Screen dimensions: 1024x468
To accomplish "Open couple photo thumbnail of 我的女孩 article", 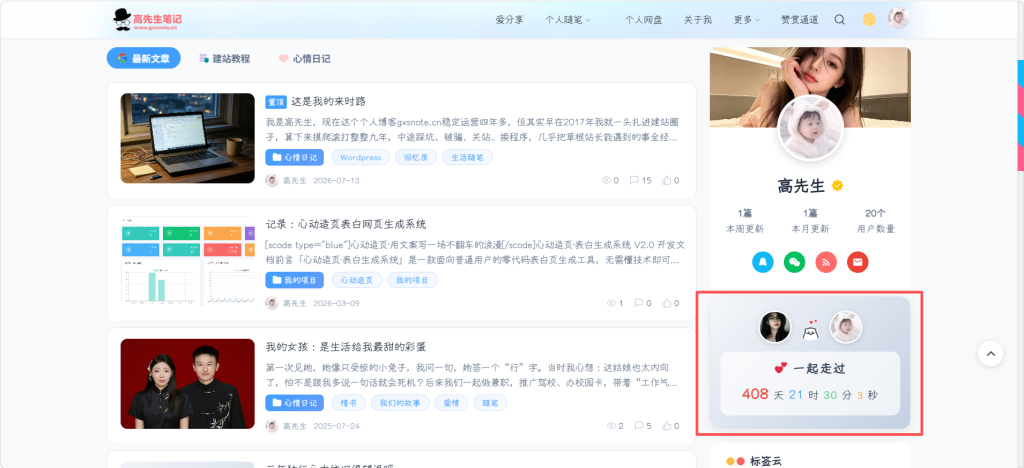I will coord(187,384).
